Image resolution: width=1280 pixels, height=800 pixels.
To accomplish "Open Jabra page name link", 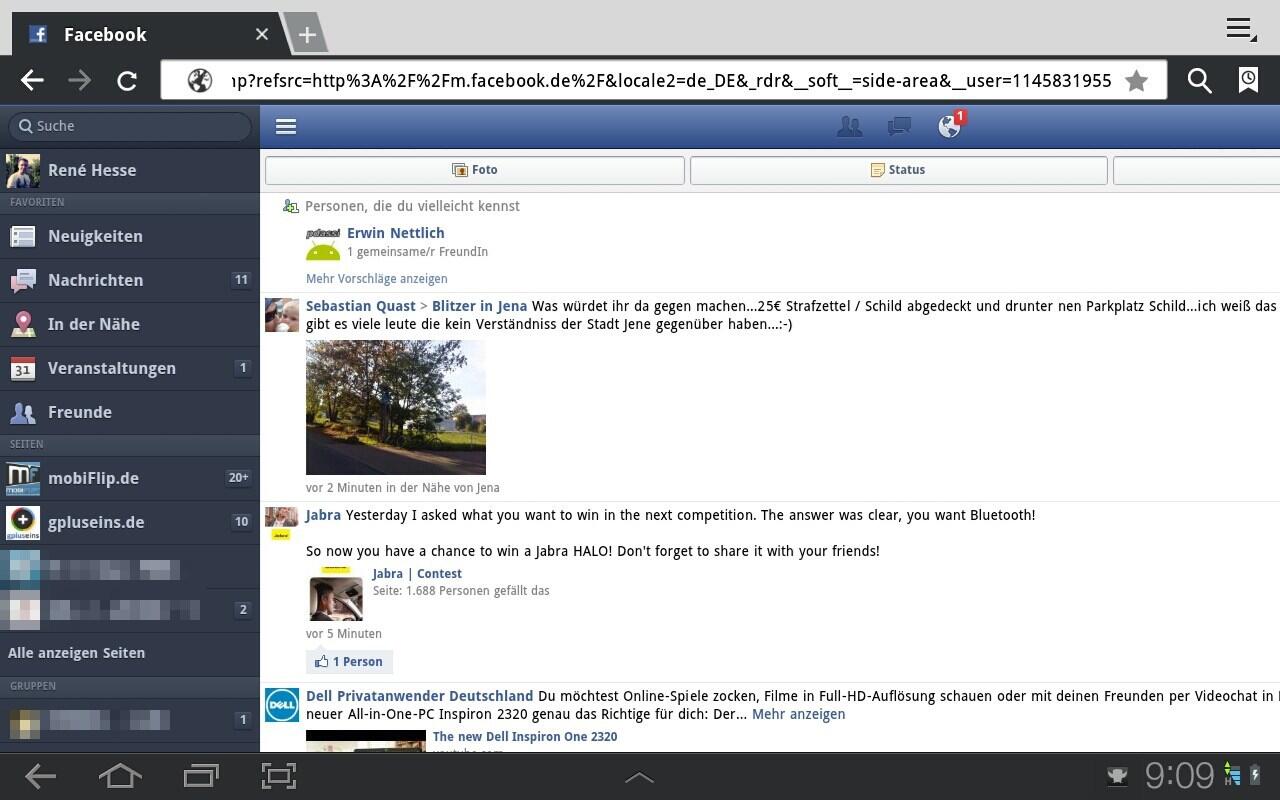I will (323, 515).
